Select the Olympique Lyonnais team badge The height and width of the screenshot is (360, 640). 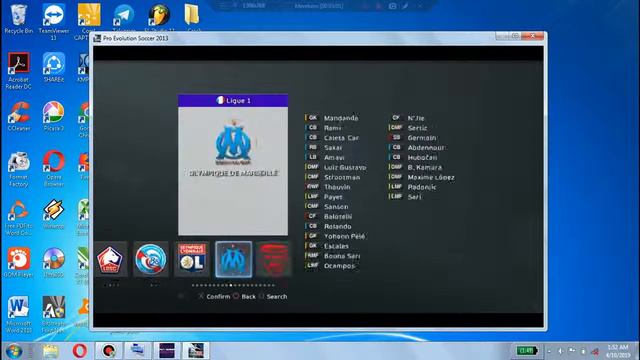(192, 260)
